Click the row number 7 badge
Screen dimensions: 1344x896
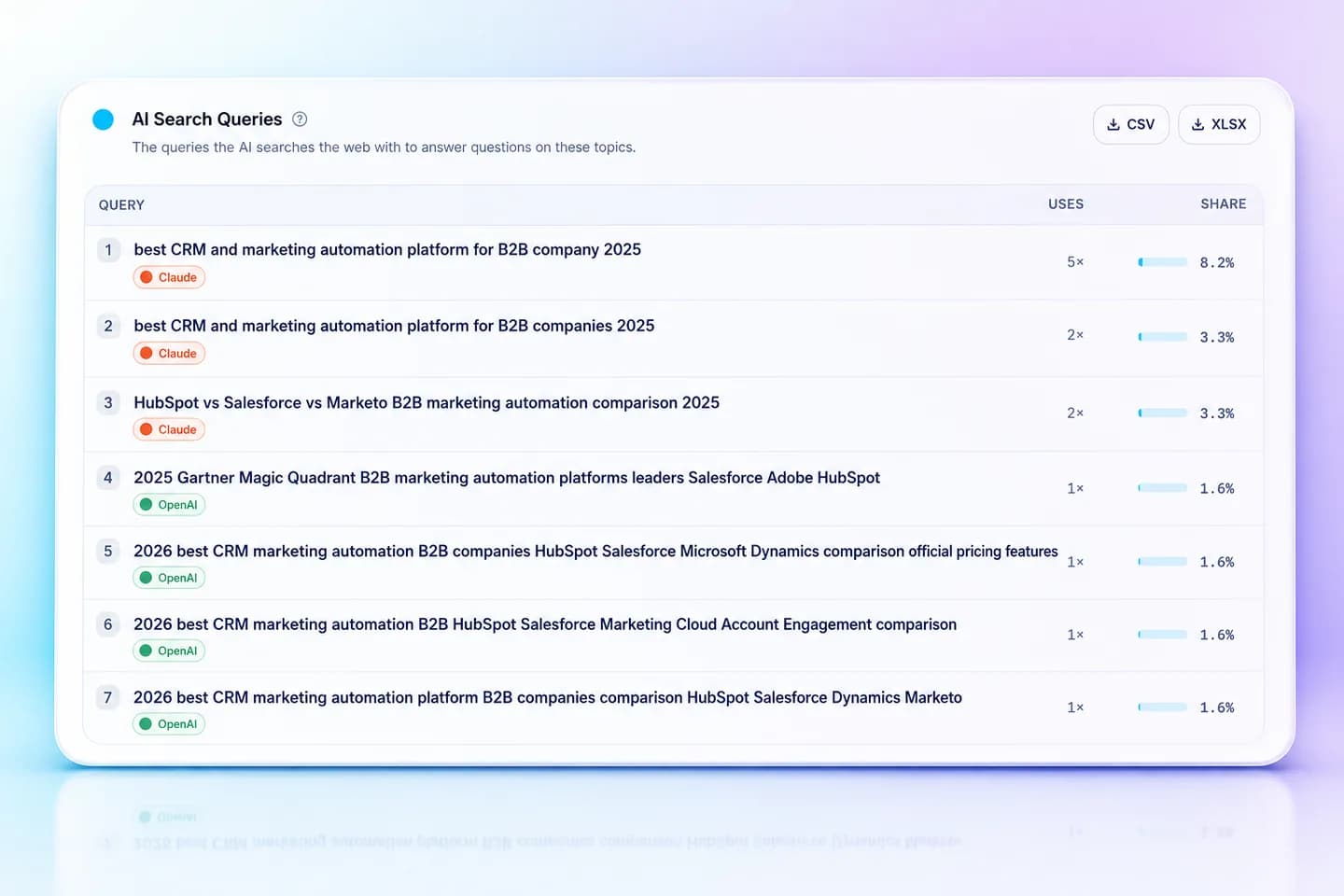point(108,698)
